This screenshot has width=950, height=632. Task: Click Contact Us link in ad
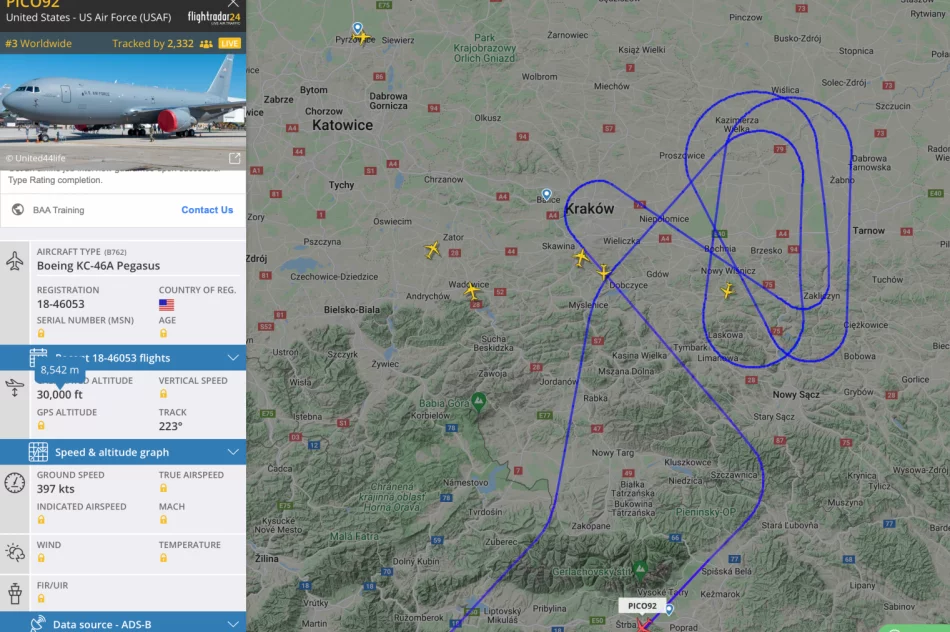(207, 210)
